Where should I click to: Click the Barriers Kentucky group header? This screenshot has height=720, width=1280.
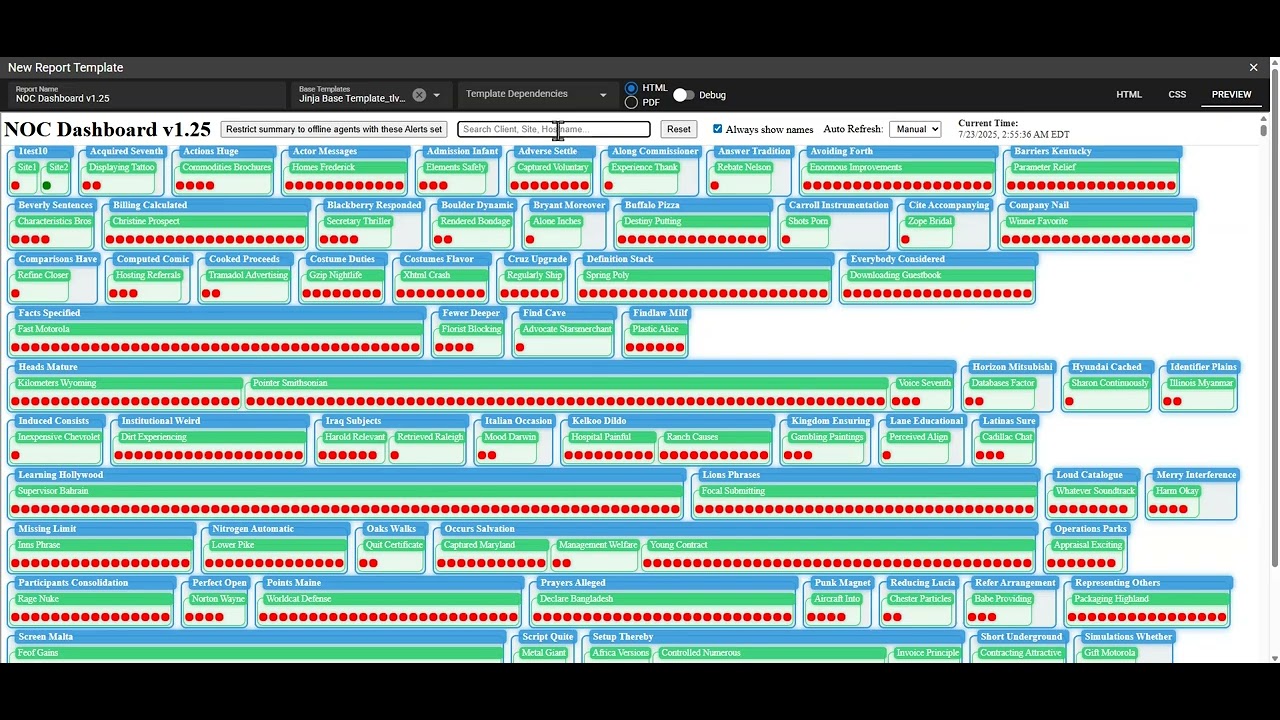(1093, 152)
